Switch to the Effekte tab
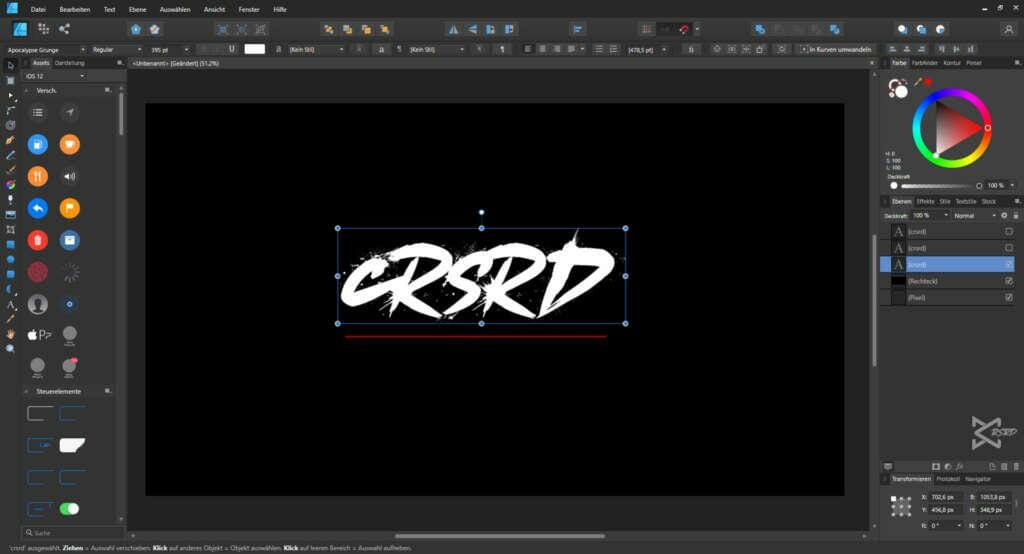The width and height of the screenshot is (1024, 554). tap(925, 201)
